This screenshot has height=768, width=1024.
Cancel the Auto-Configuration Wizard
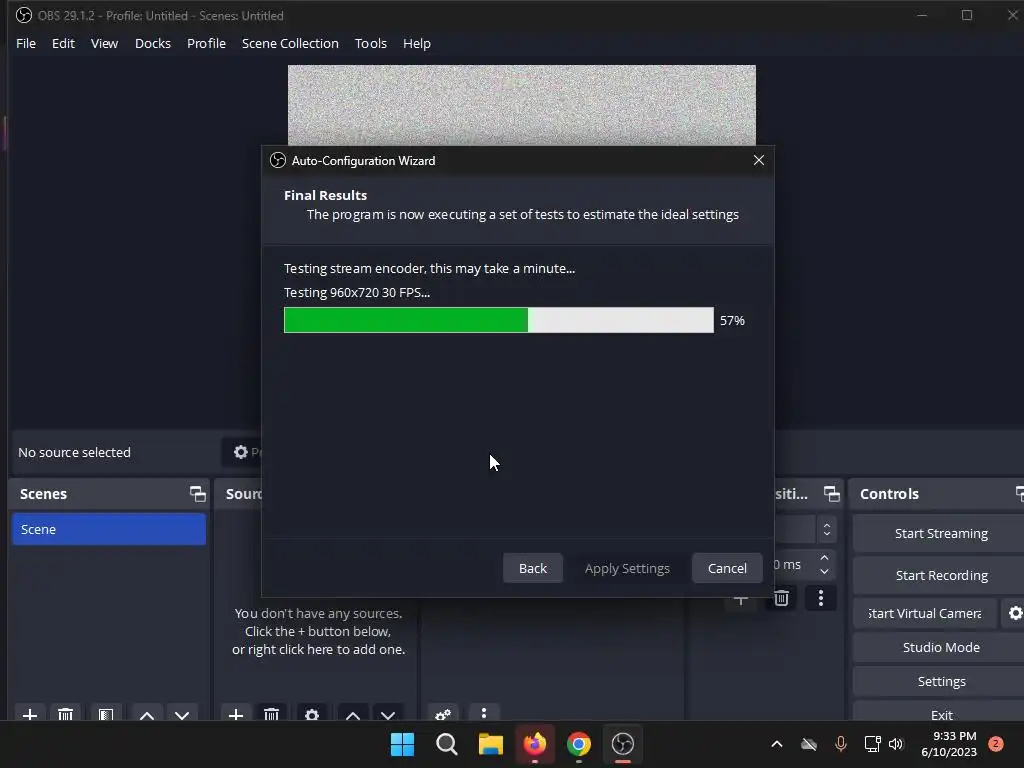click(727, 568)
